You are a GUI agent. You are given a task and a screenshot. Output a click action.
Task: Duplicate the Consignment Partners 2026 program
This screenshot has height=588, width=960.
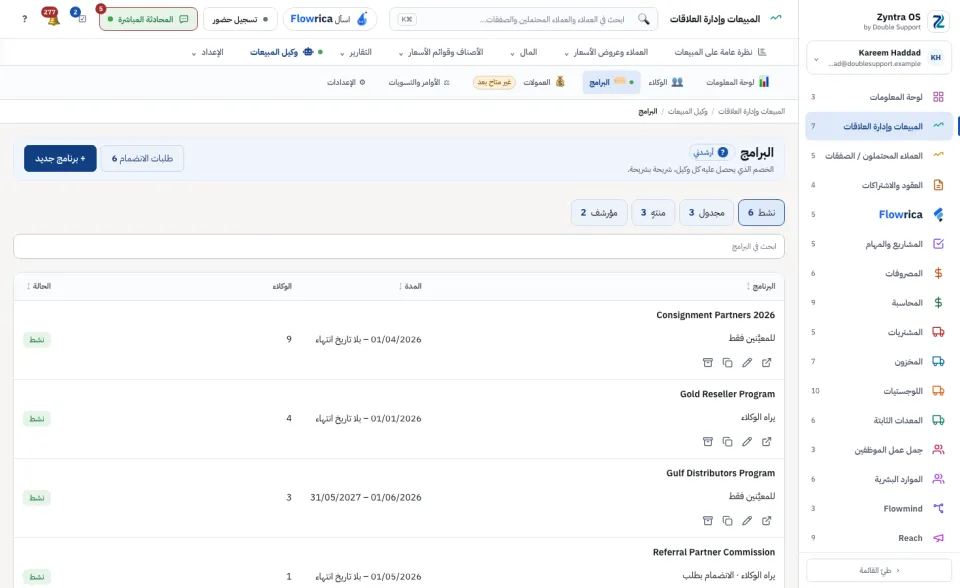pyautogui.click(x=727, y=363)
